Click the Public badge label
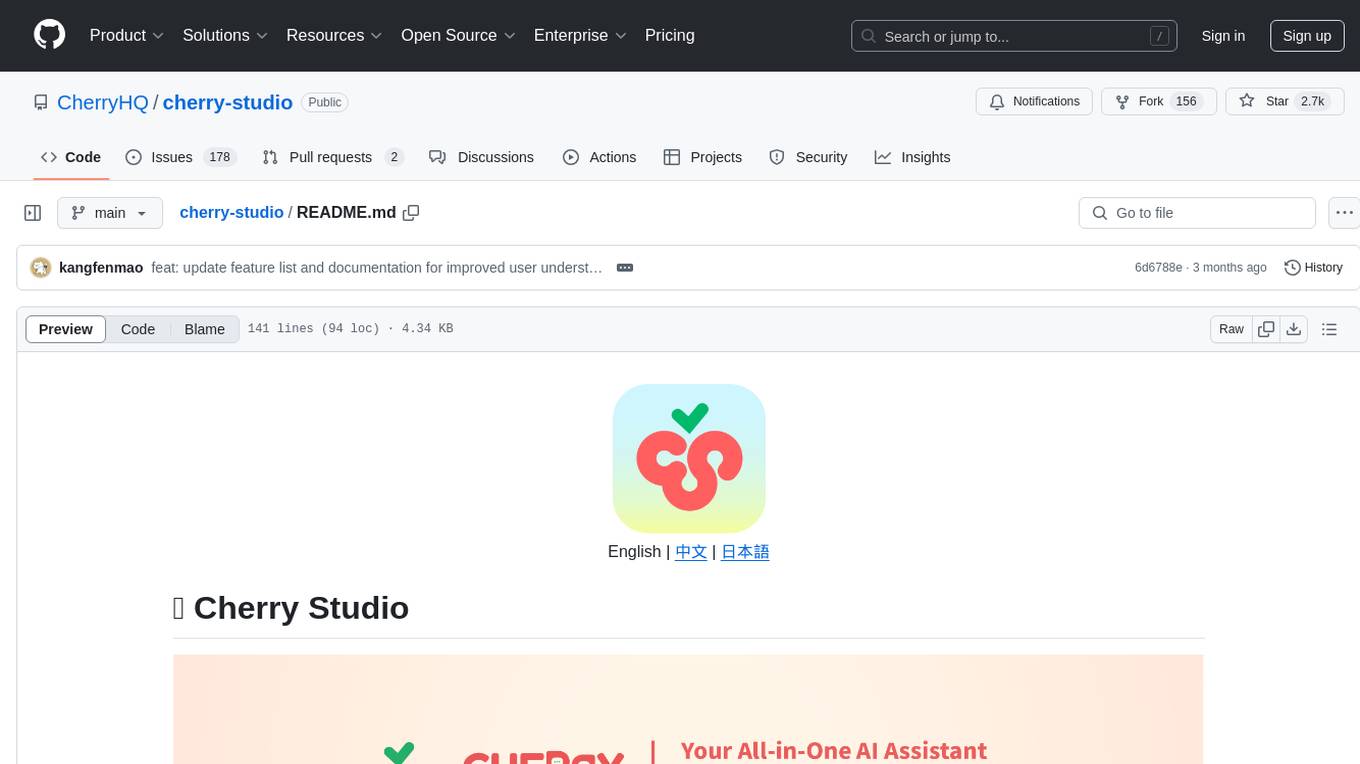Screen dimensions: 1360x764 [325, 102]
